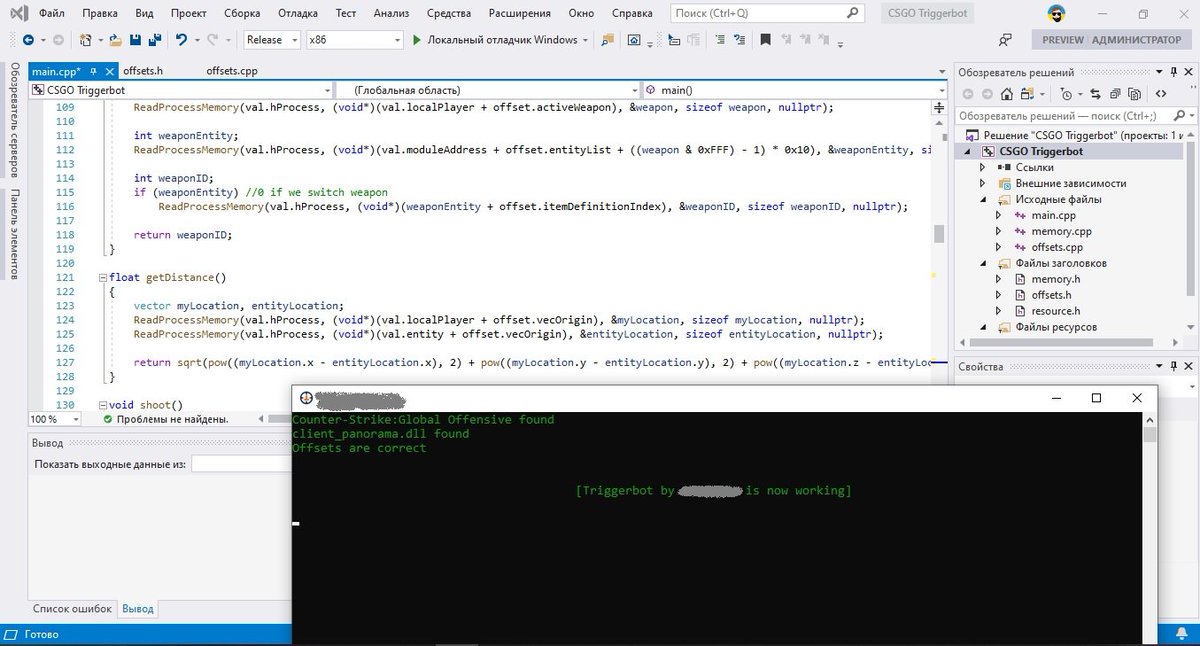Image resolution: width=1200 pixels, height=646 pixels.
Task: Open the Панель элементов side tab
Action: point(14,236)
